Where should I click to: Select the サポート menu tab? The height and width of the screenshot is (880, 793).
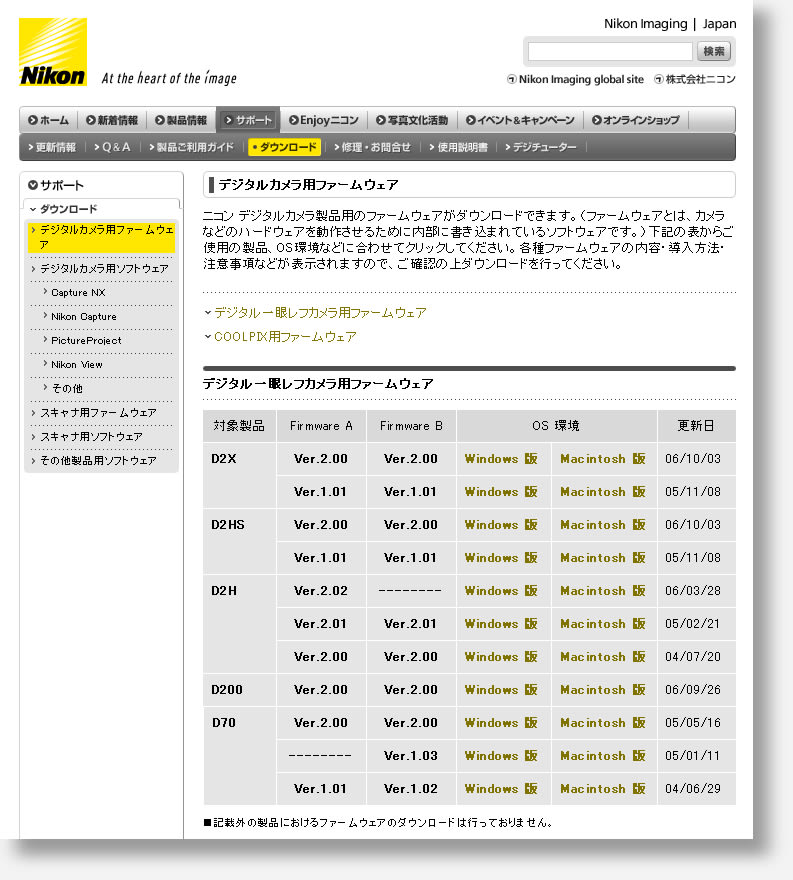click(248, 120)
